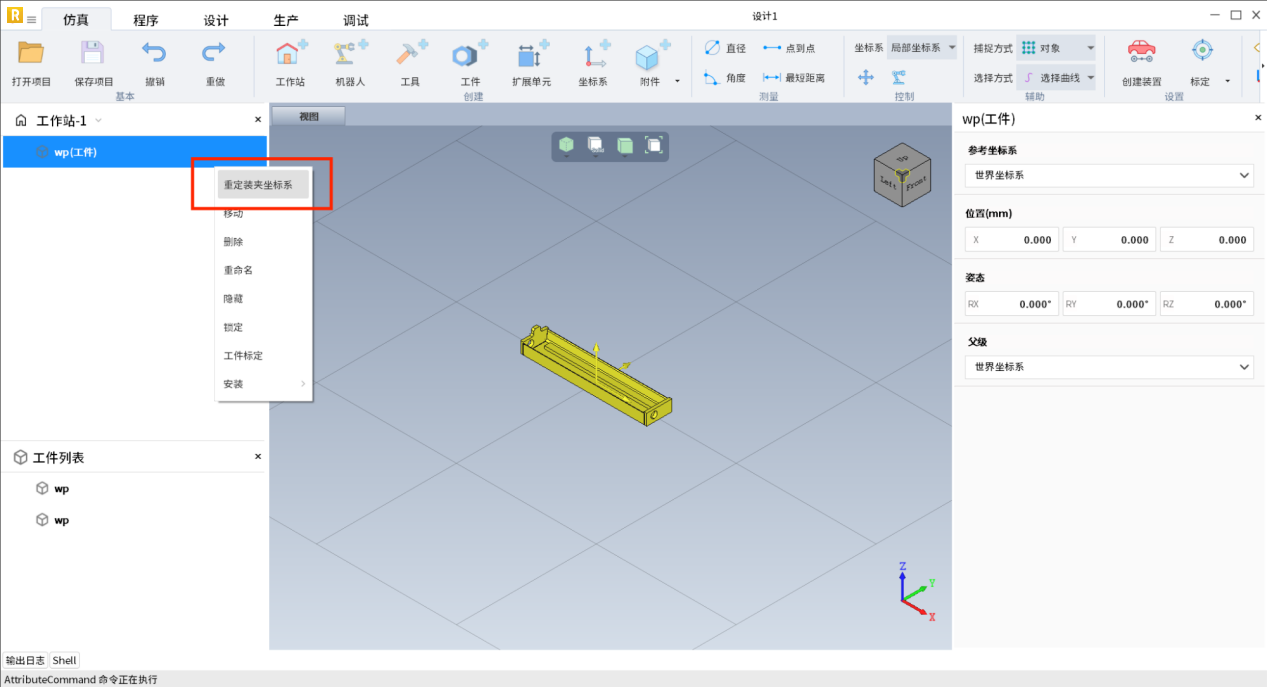Click the 打开项目 folder icon

31,54
